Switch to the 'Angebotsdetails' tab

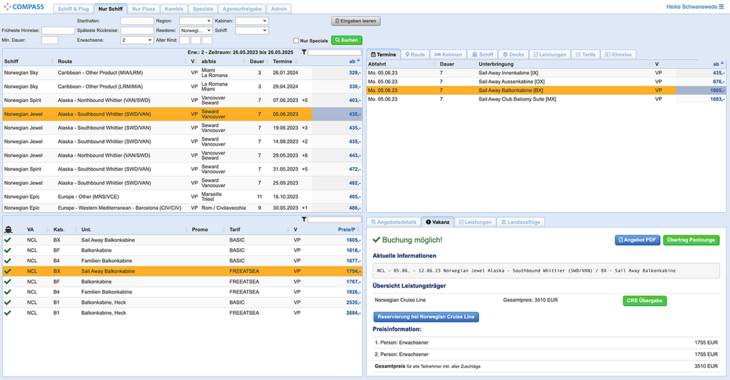point(393,222)
